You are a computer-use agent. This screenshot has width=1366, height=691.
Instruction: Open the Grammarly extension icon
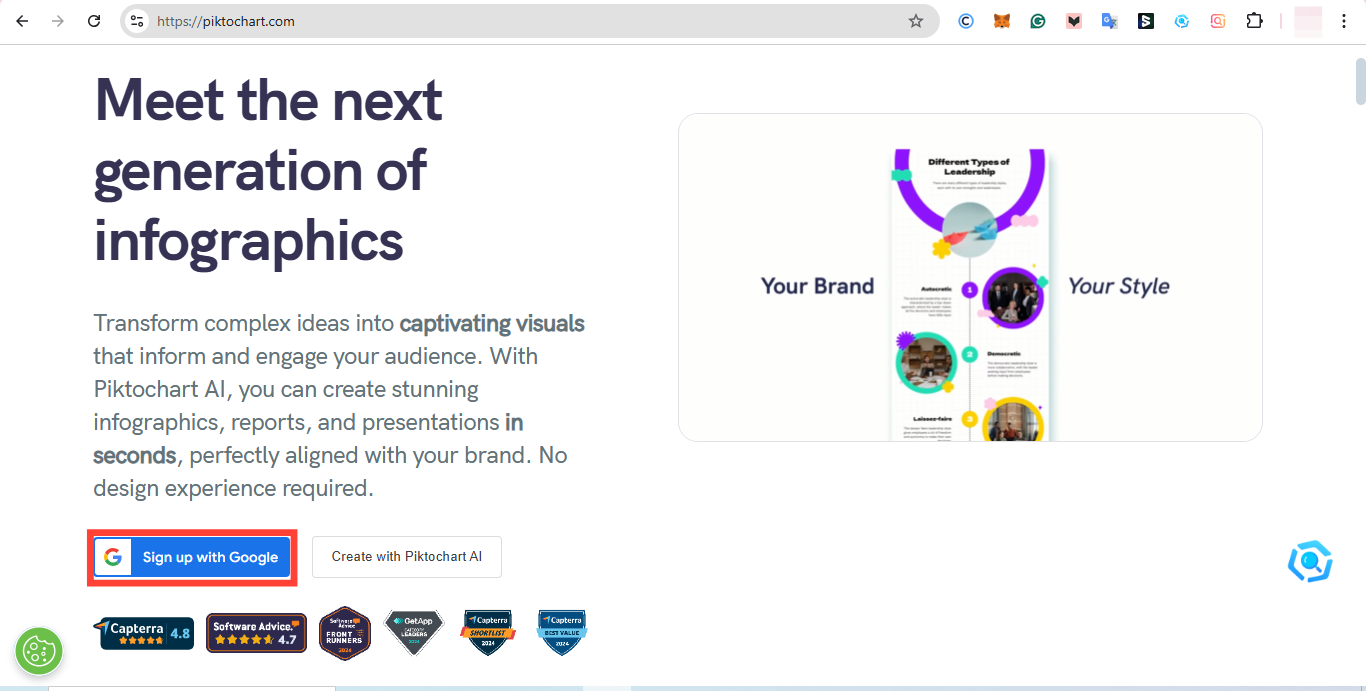(x=1038, y=21)
